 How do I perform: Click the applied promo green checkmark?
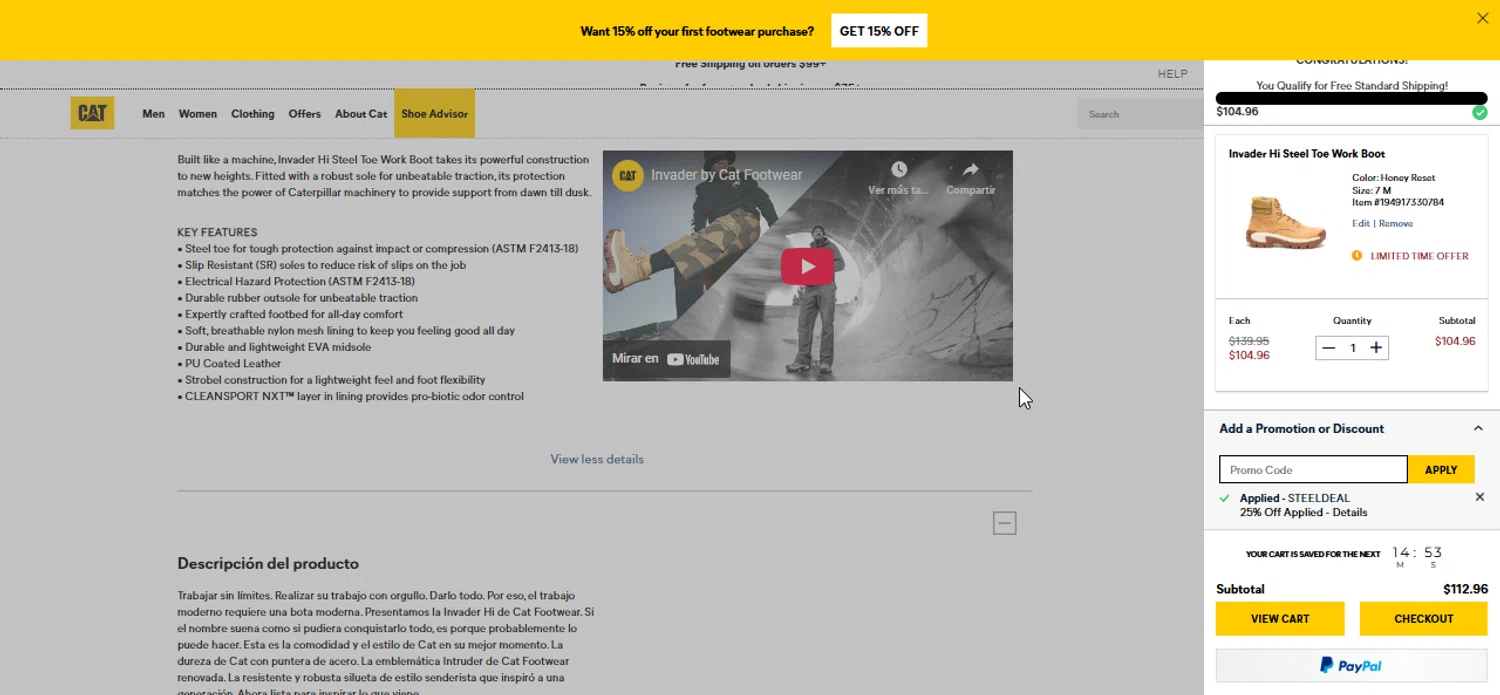tap(1225, 498)
